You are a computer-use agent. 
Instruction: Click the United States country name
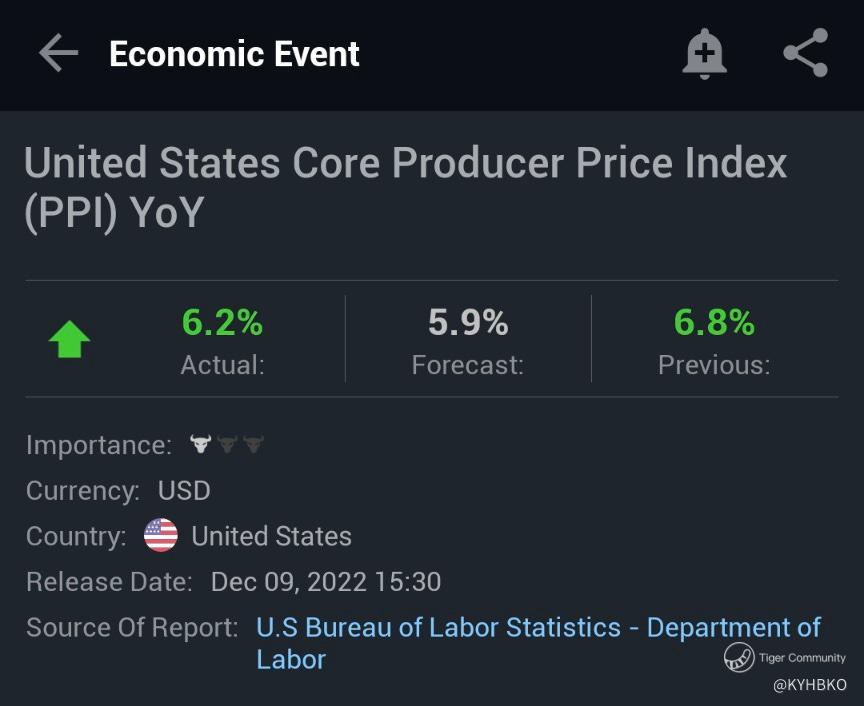[271, 537]
